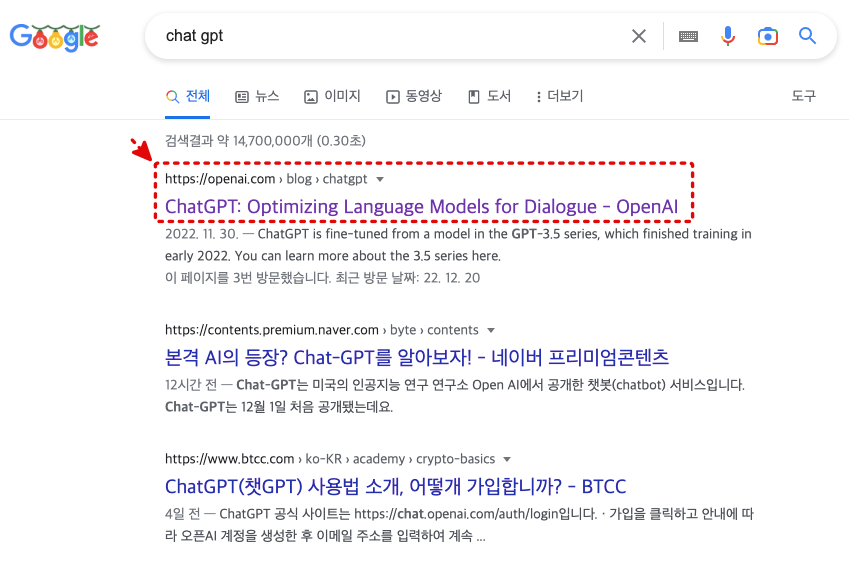Click the https://openai.com › blog › chatgpt URL text

(x=266, y=179)
